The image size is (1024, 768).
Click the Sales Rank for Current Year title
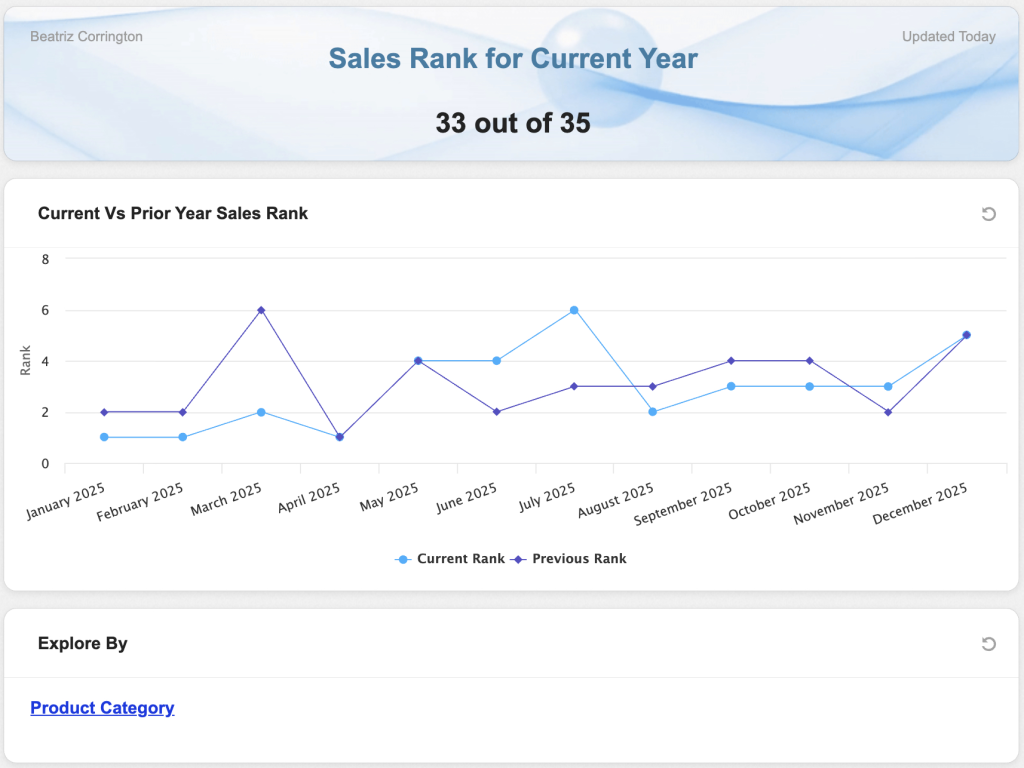click(x=513, y=58)
